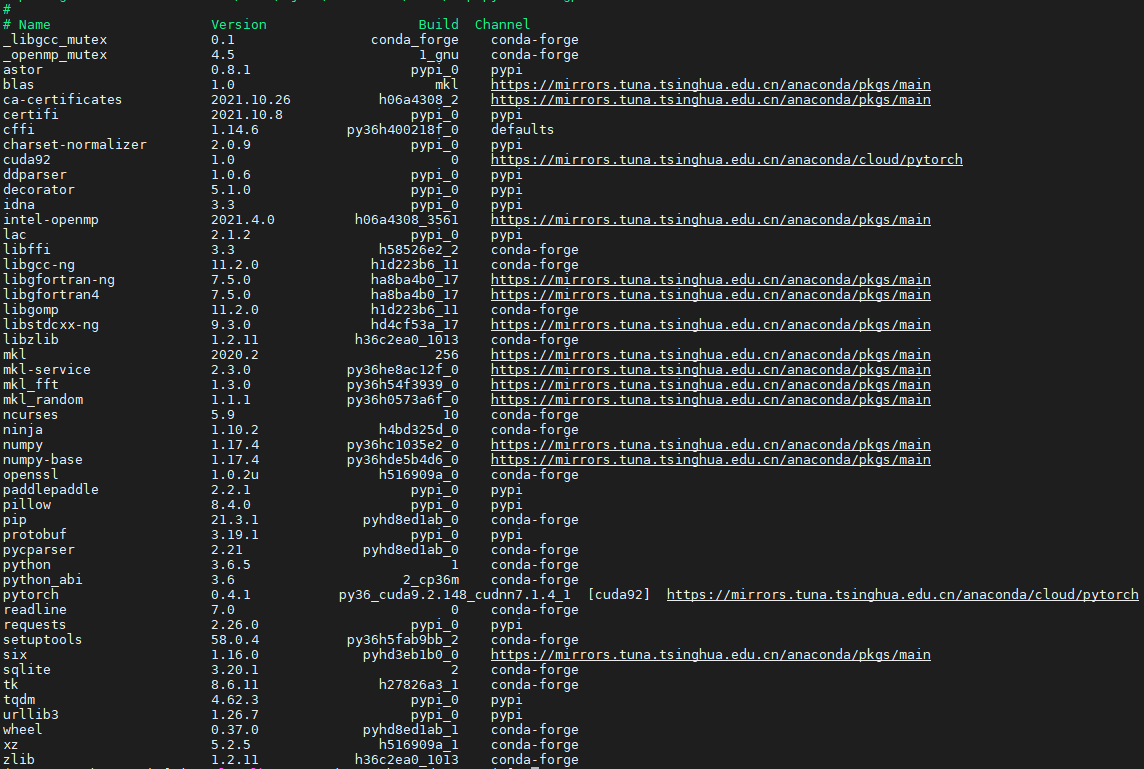Follow the mkl_random channel hyperlink

tap(710, 399)
